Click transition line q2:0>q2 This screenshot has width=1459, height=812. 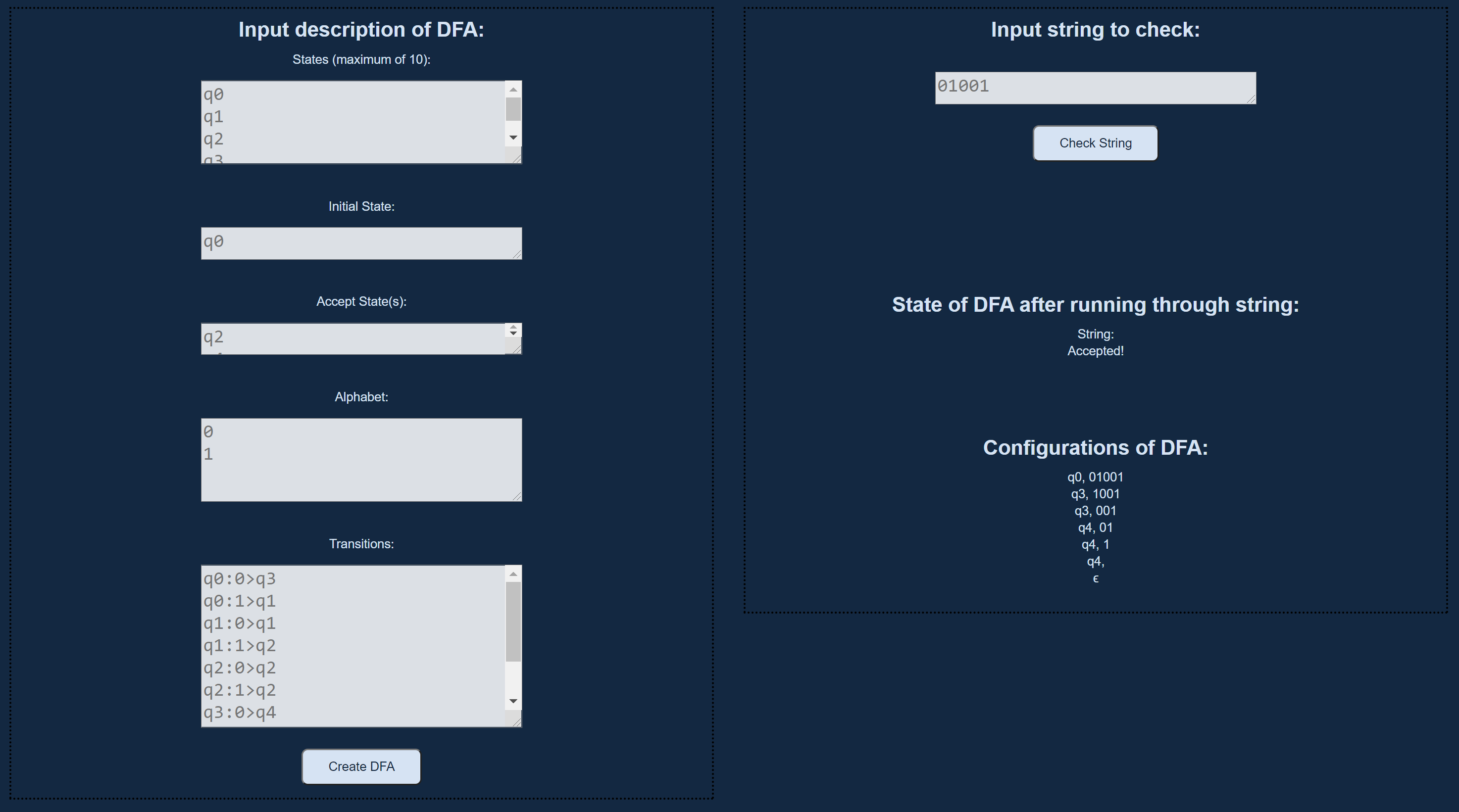(x=240, y=668)
